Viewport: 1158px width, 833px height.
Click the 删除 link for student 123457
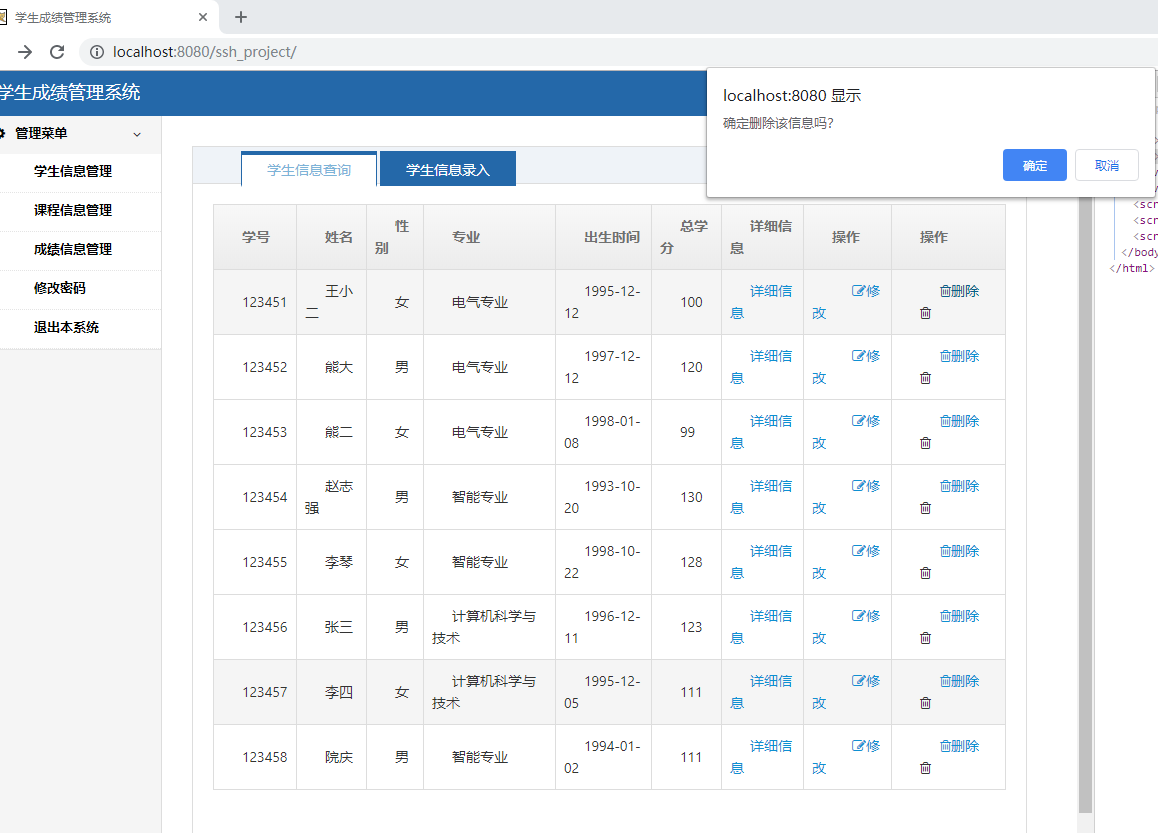coord(959,681)
